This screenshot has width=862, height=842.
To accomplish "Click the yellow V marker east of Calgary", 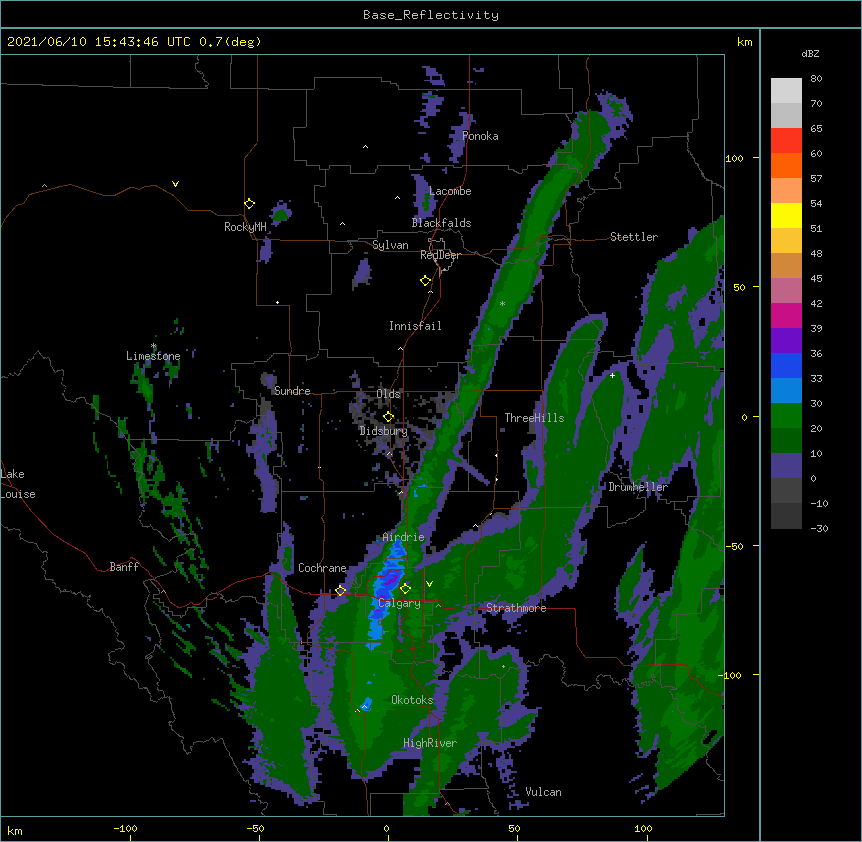I will coord(429,584).
